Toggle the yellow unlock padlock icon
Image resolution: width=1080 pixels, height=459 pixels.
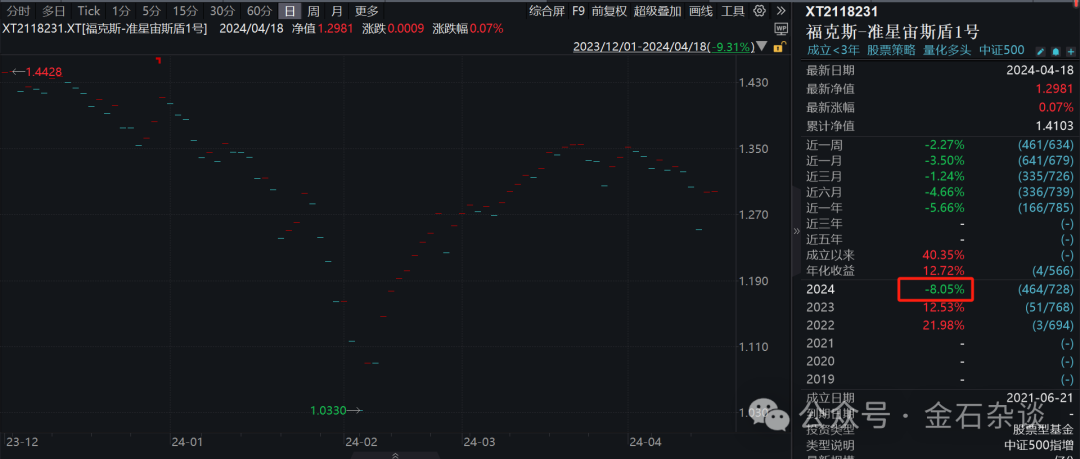coord(779,47)
